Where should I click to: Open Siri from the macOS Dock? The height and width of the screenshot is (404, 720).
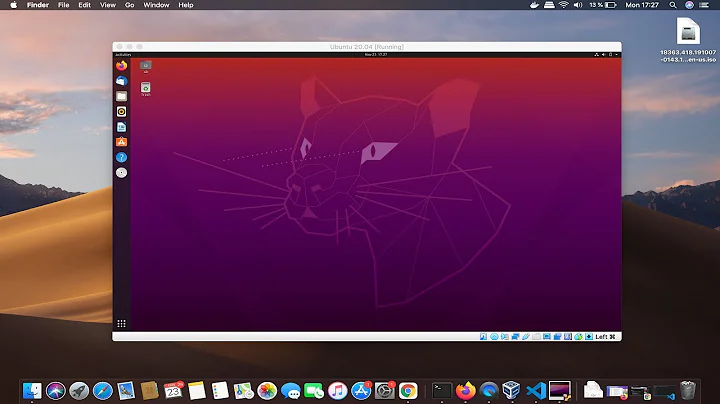pos(56,391)
